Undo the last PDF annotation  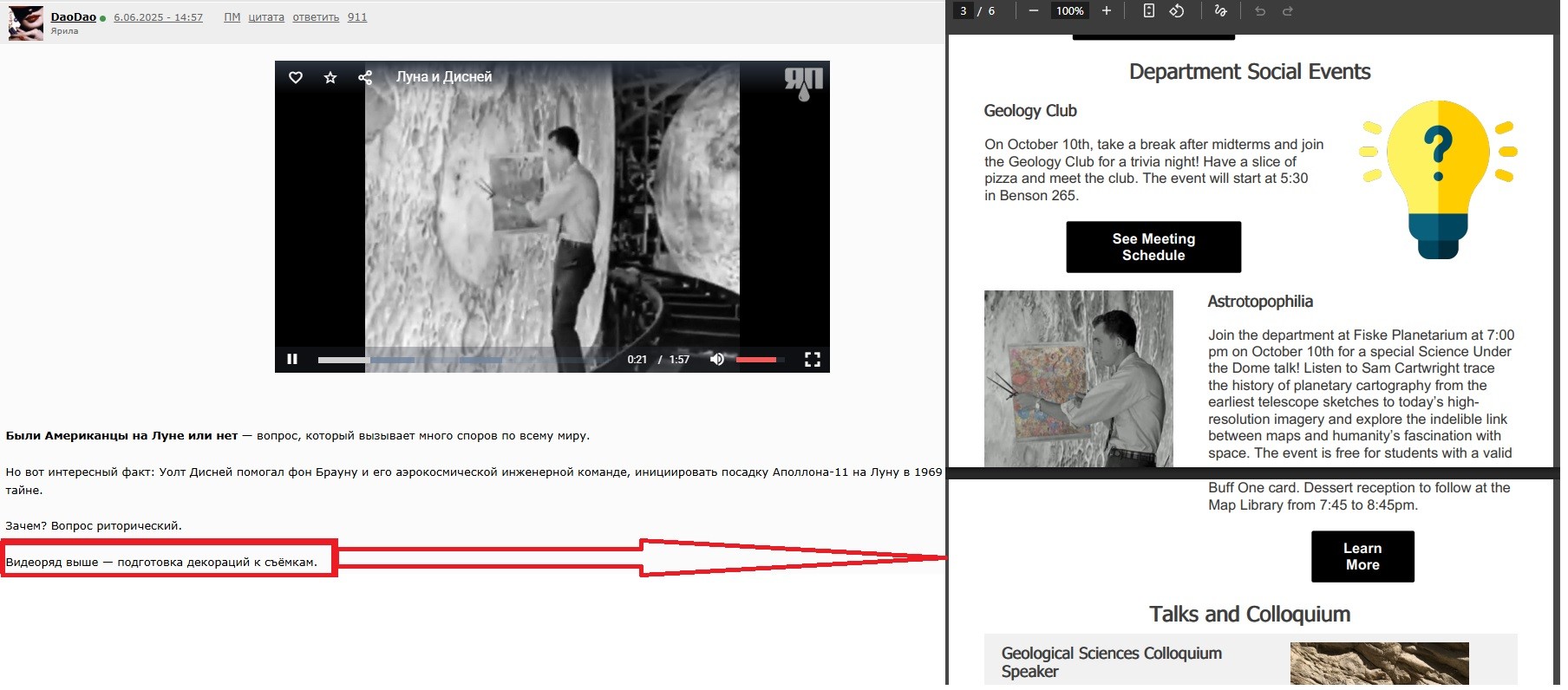[1260, 11]
